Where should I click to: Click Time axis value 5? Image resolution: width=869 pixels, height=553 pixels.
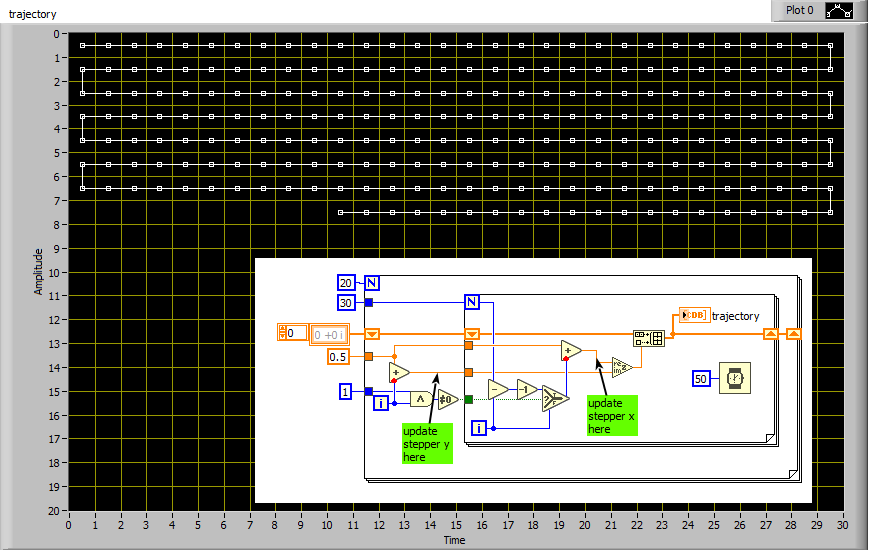click(x=198, y=525)
